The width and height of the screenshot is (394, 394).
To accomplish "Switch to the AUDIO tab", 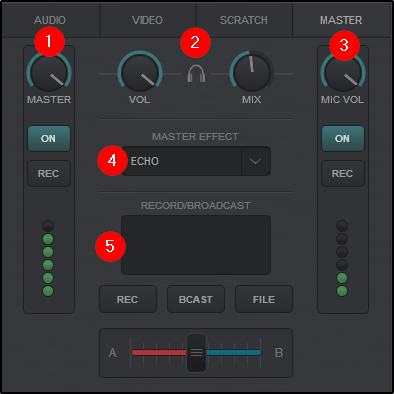I will (x=50, y=20).
